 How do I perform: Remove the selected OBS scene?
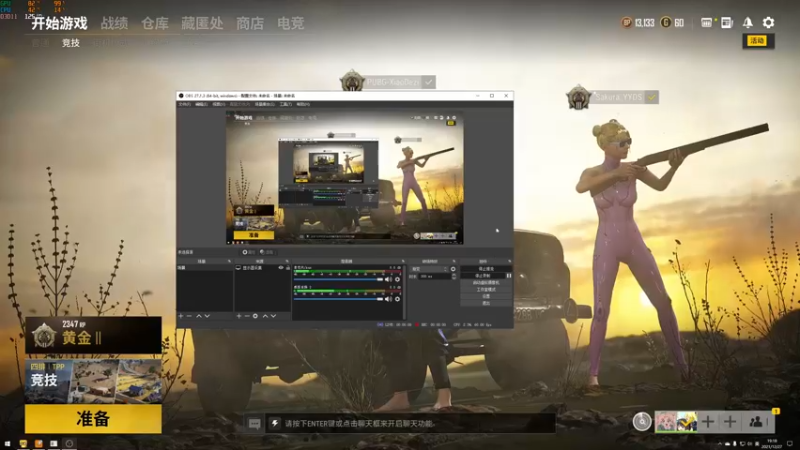click(x=189, y=316)
